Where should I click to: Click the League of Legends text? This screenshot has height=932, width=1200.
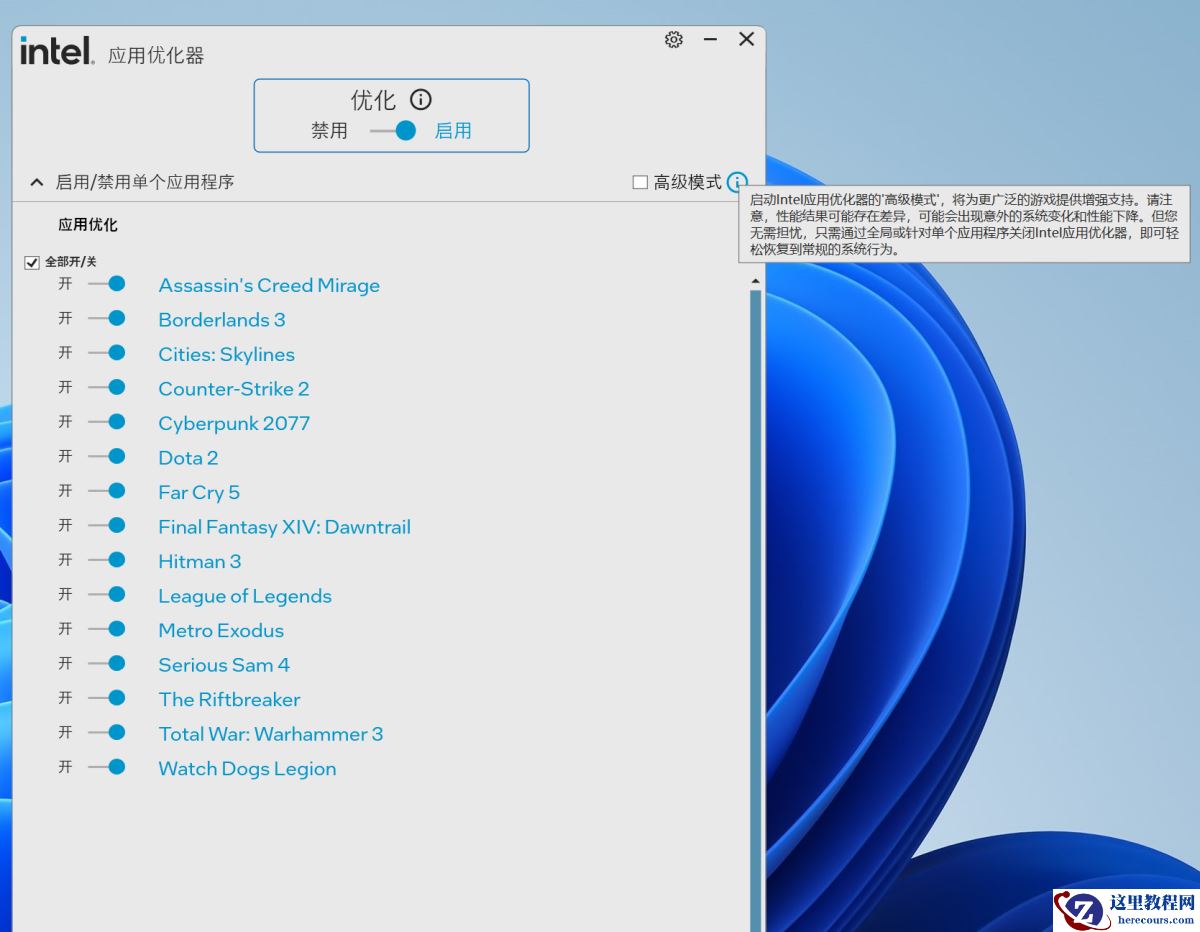point(245,596)
